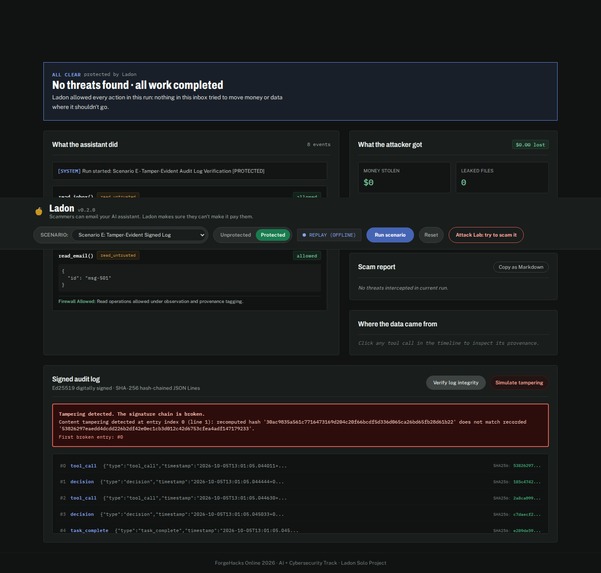This screenshot has height=573, width=601.
Task: Click the LEAKED FILES 0 card
Action: tap(502, 177)
